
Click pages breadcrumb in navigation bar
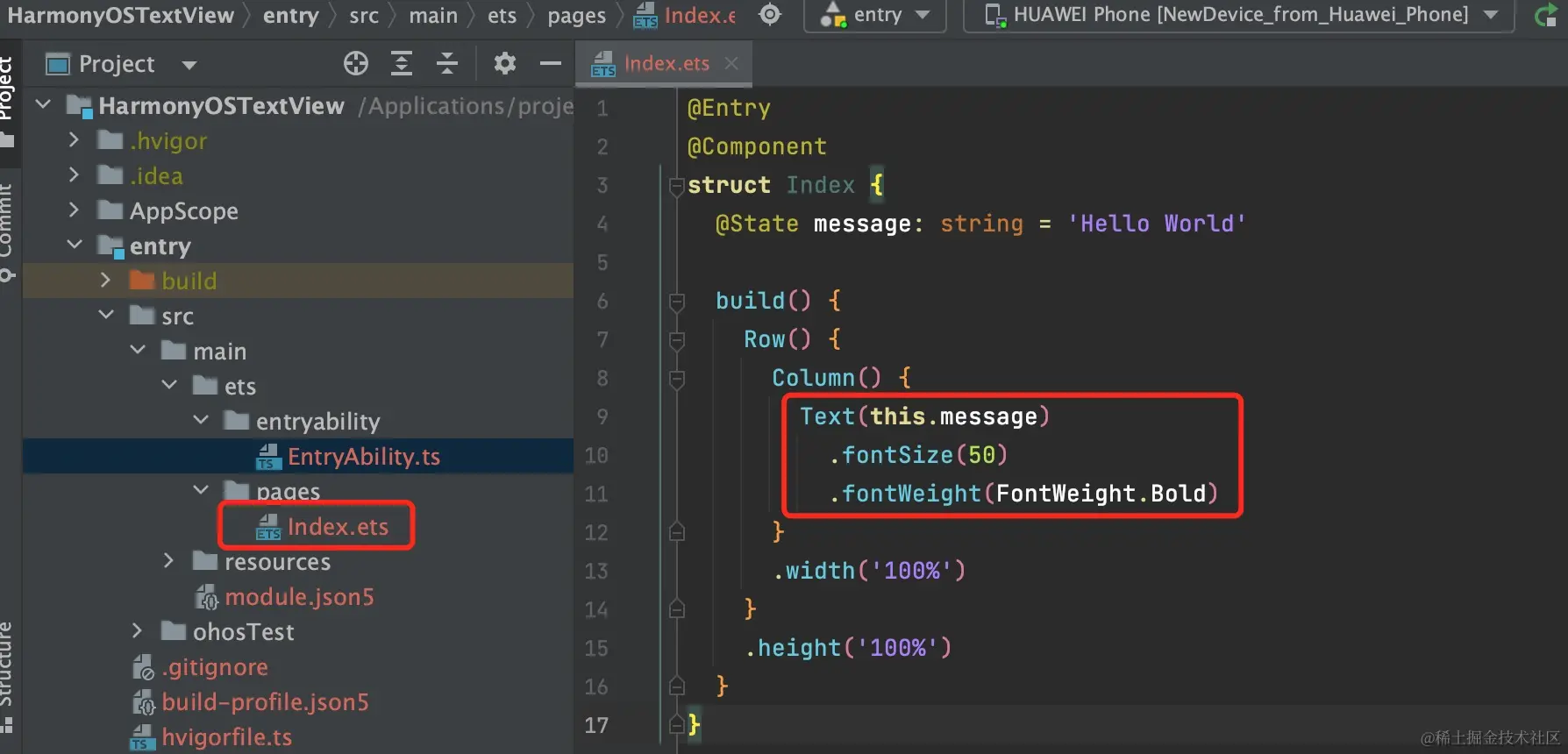point(576,16)
